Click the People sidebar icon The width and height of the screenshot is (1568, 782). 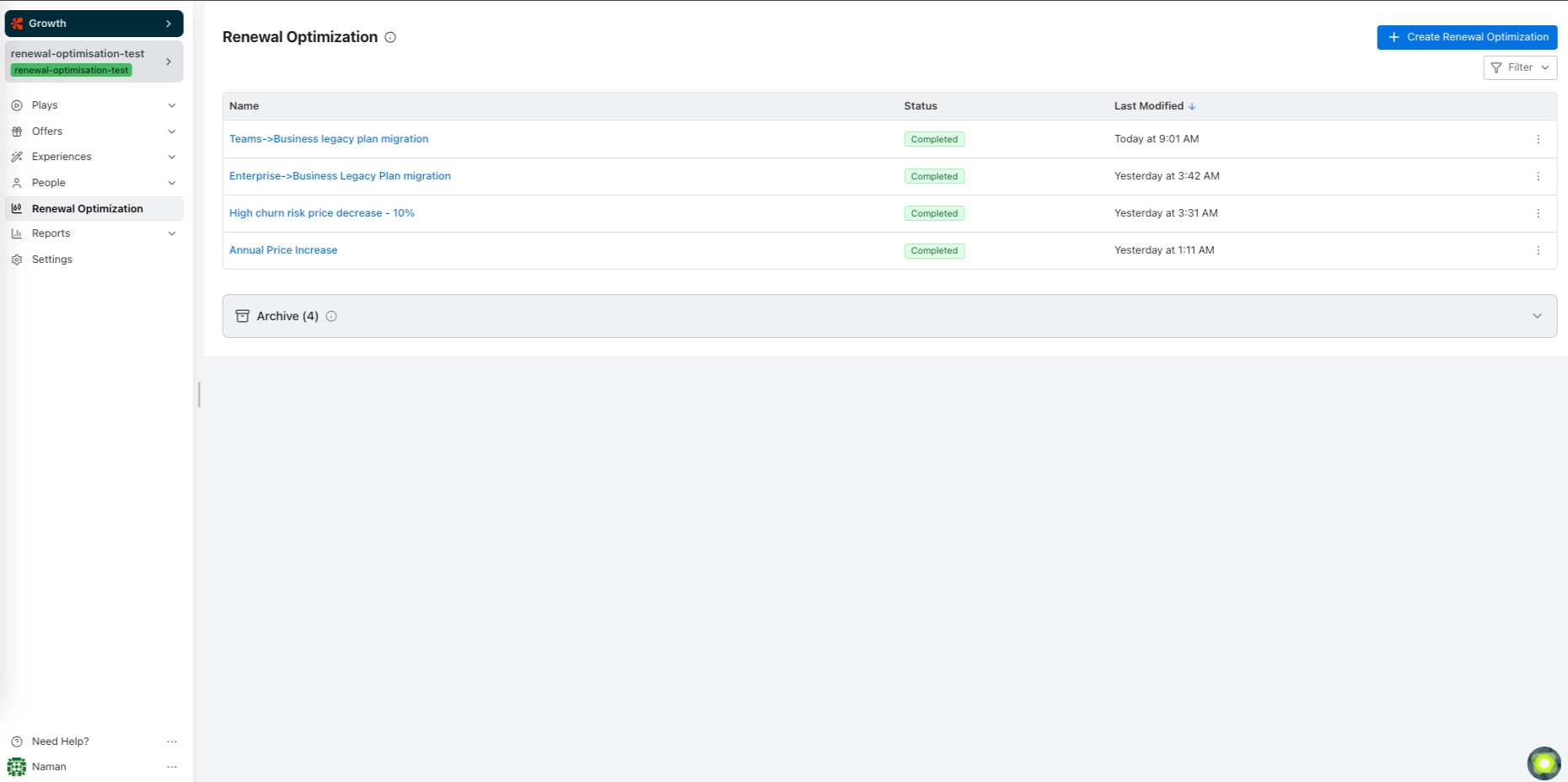(x=17, y=183)
